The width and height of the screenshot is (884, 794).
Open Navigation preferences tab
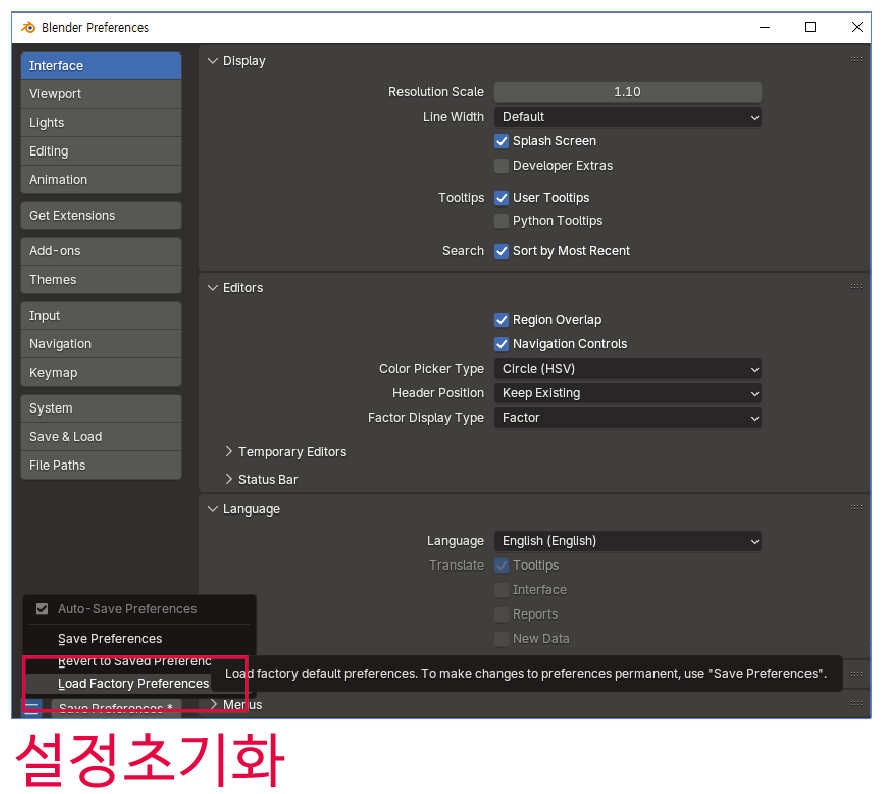[x=101, y=344]
